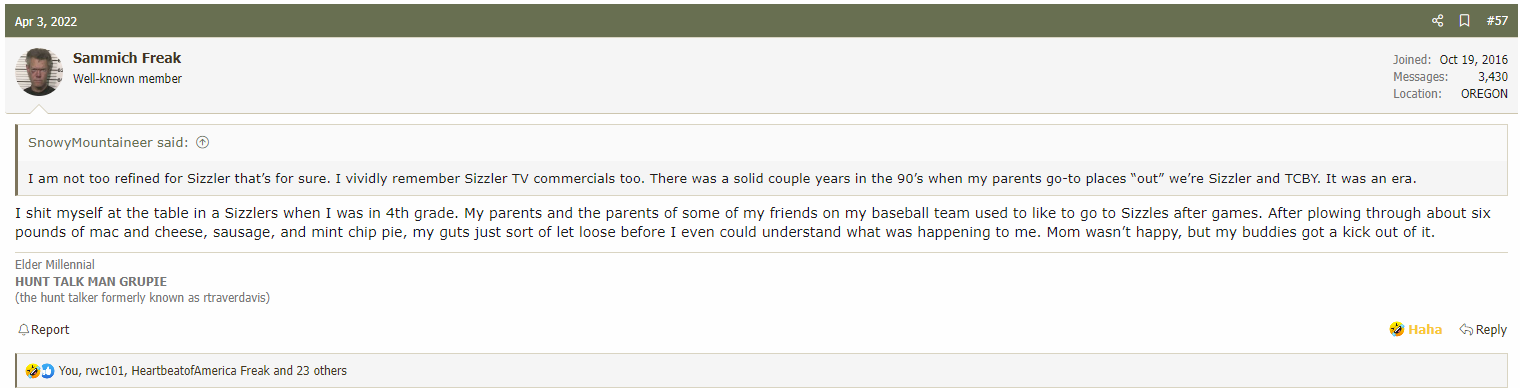Click the bell icon beside Report
Image resolution: width=1520 pixels, height=388 pixels.
[24, 330]
